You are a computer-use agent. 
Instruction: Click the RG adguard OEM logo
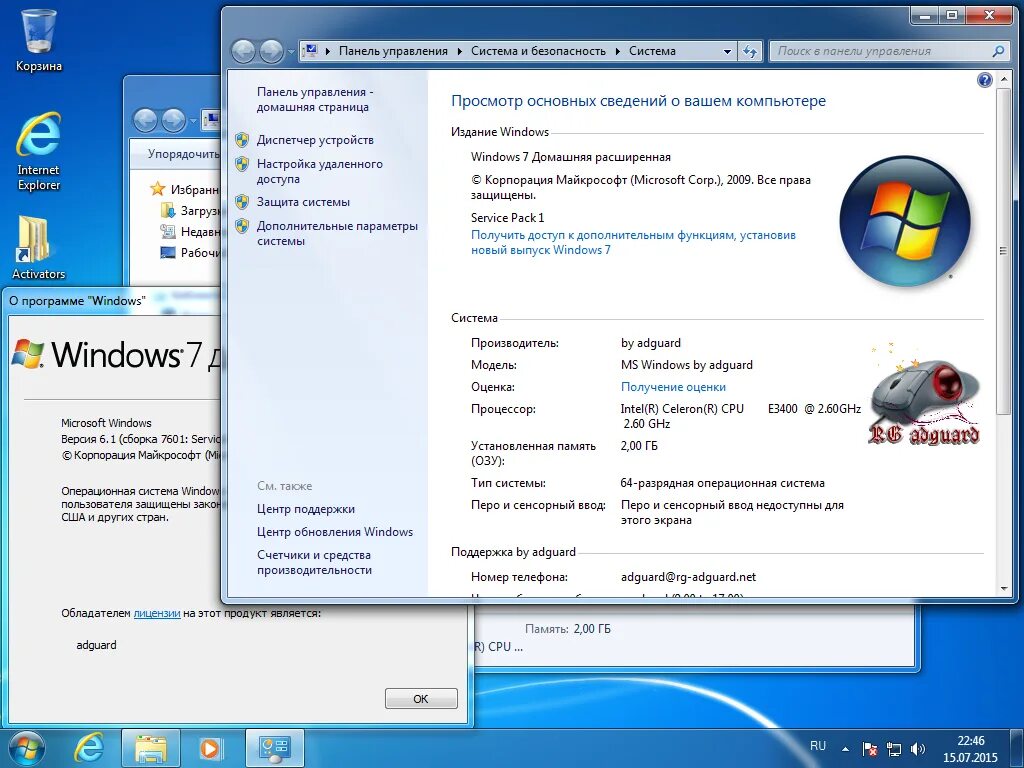(924, 394)
